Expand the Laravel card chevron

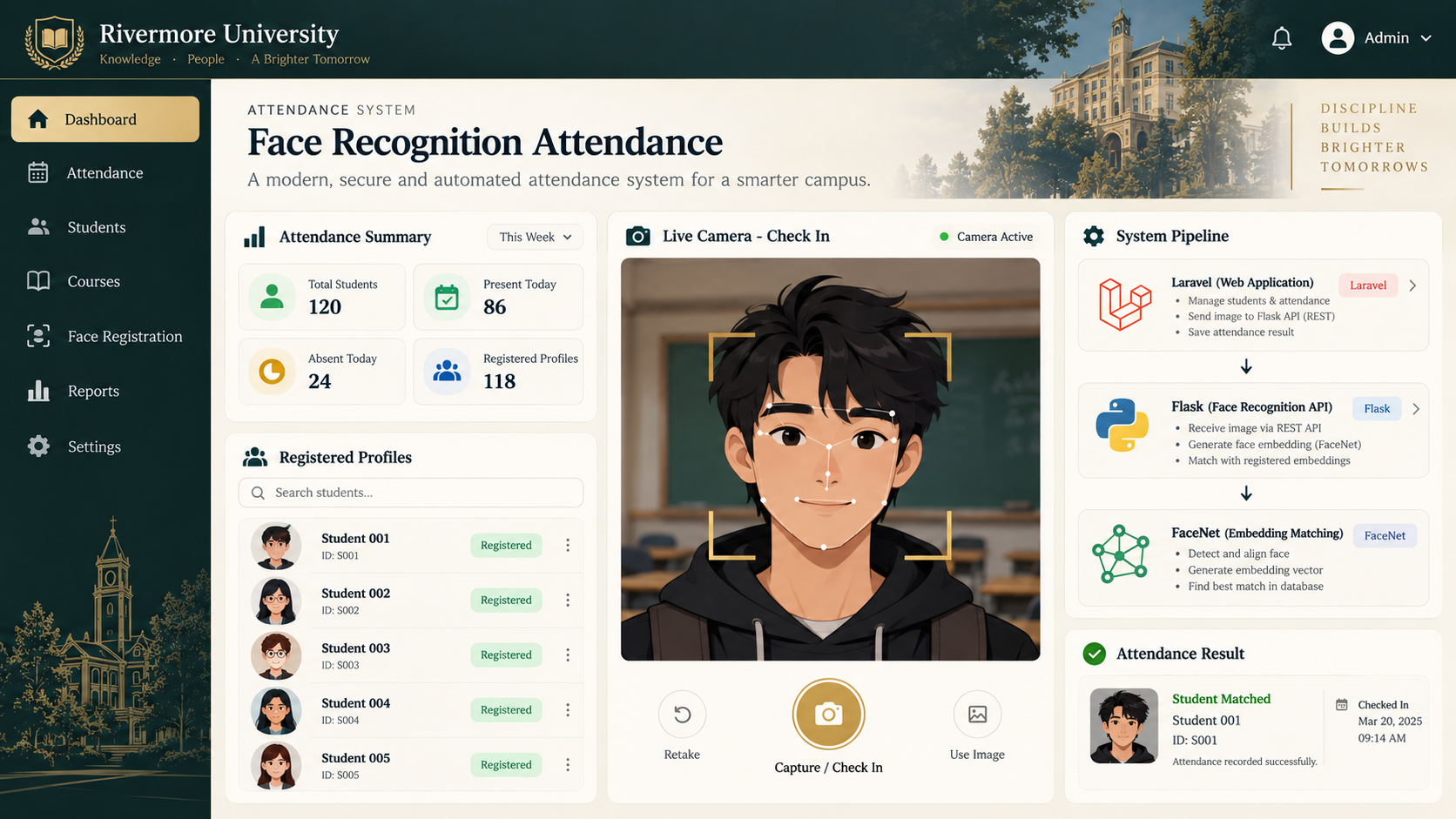click(x=1412, y=285)
